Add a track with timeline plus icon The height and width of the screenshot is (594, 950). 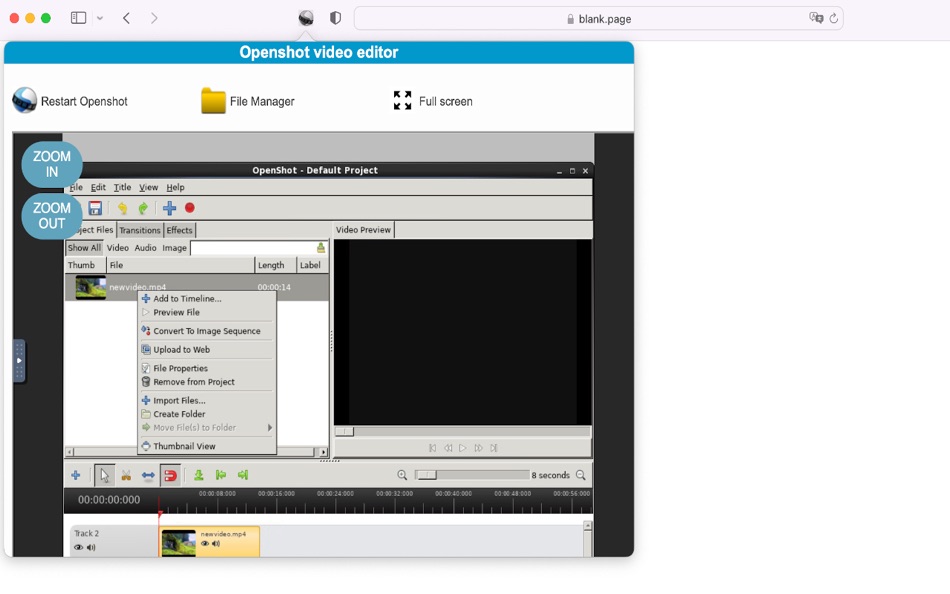(76, 476)
